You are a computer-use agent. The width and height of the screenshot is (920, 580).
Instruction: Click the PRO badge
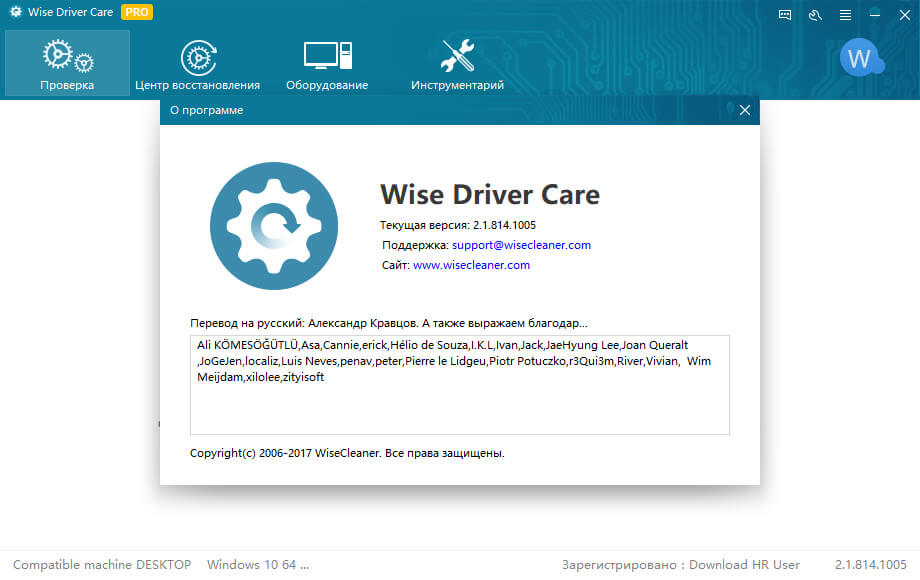[x=137, y=12]
